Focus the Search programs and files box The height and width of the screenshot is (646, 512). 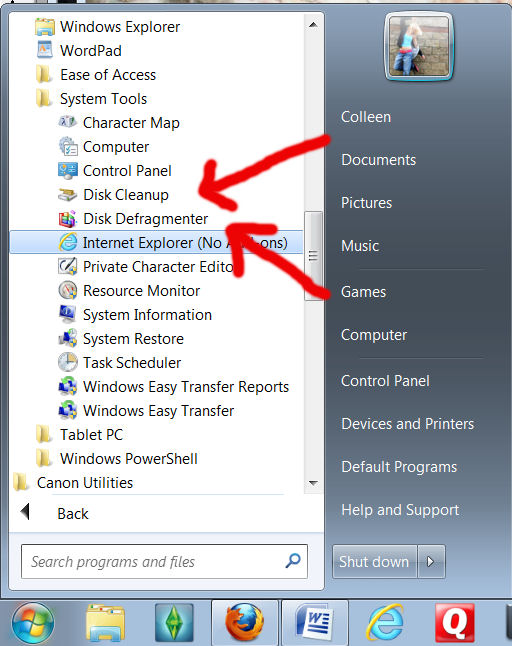tap(164, 562)
